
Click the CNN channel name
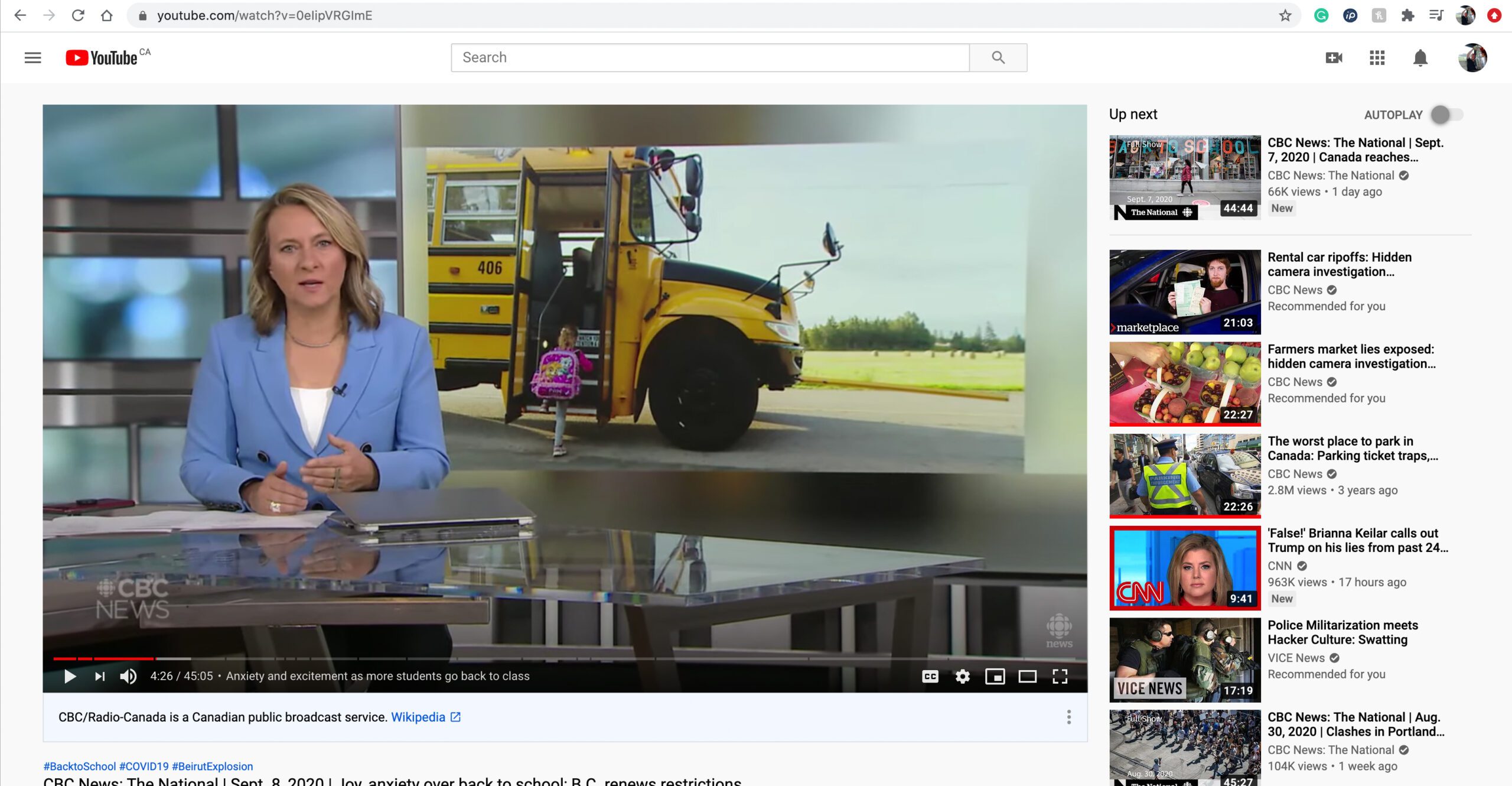1279,566
